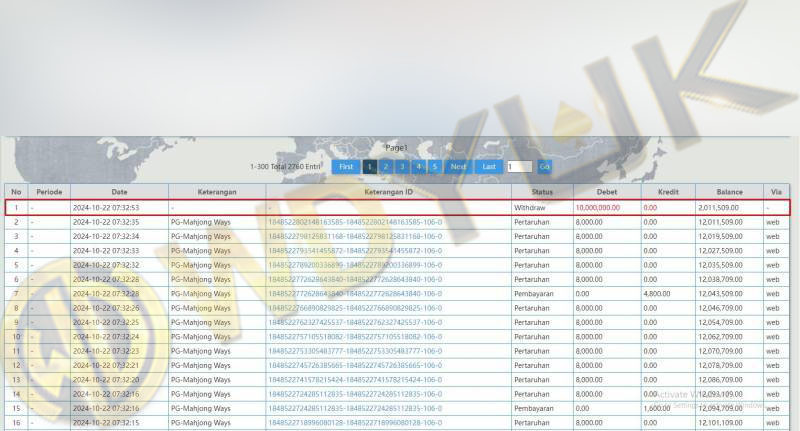Screen dimensions: 800x431
Task: Open Keterangan ID link in Pembayaran row 7
Action: coord(355,294)
